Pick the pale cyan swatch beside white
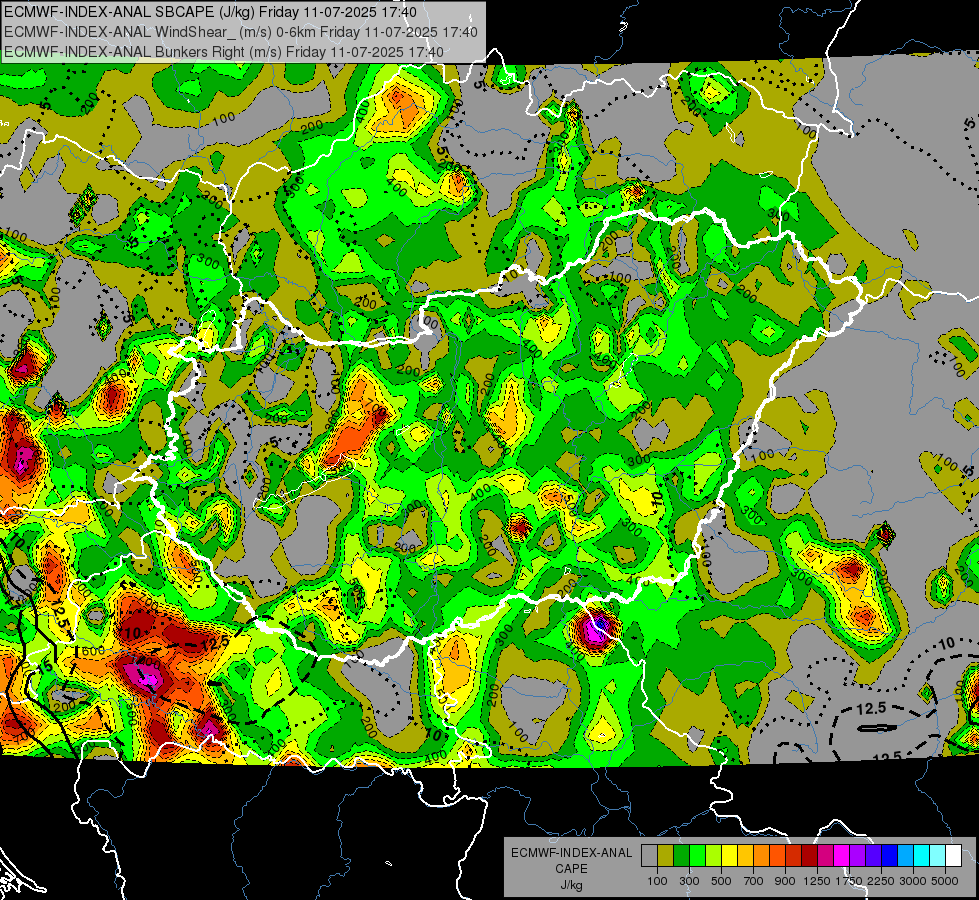Viewport: 979px width, 900px height. pyautogui.click(x=938, y=856)
